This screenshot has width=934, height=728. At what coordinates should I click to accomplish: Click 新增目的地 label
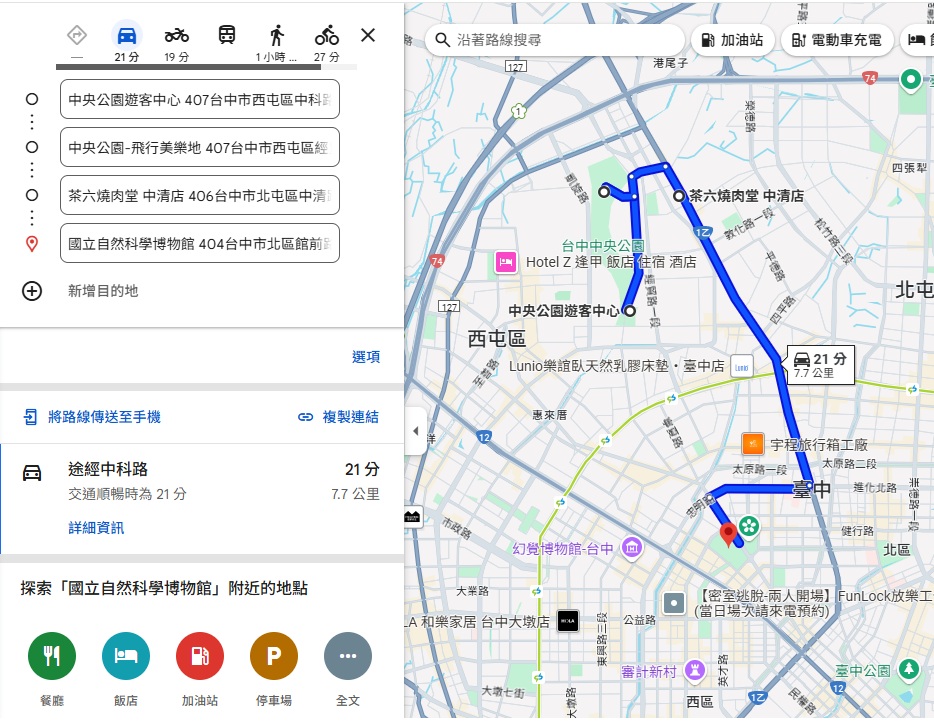pos(103,291)
